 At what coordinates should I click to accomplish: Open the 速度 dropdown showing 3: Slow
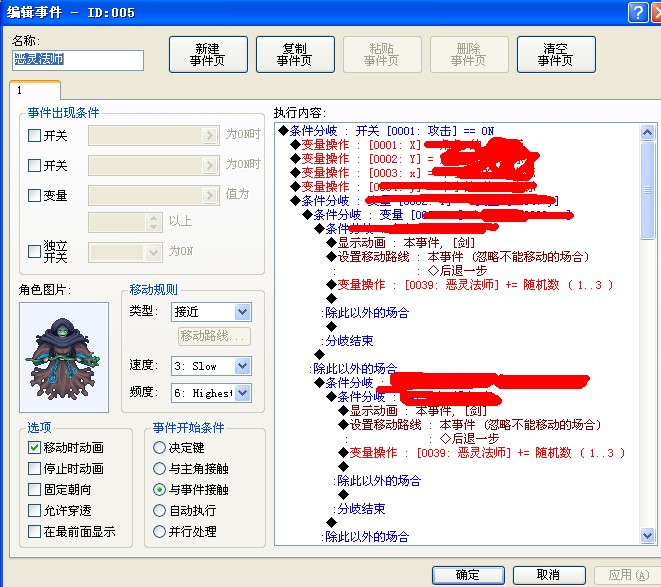click(x=211, y=366)
